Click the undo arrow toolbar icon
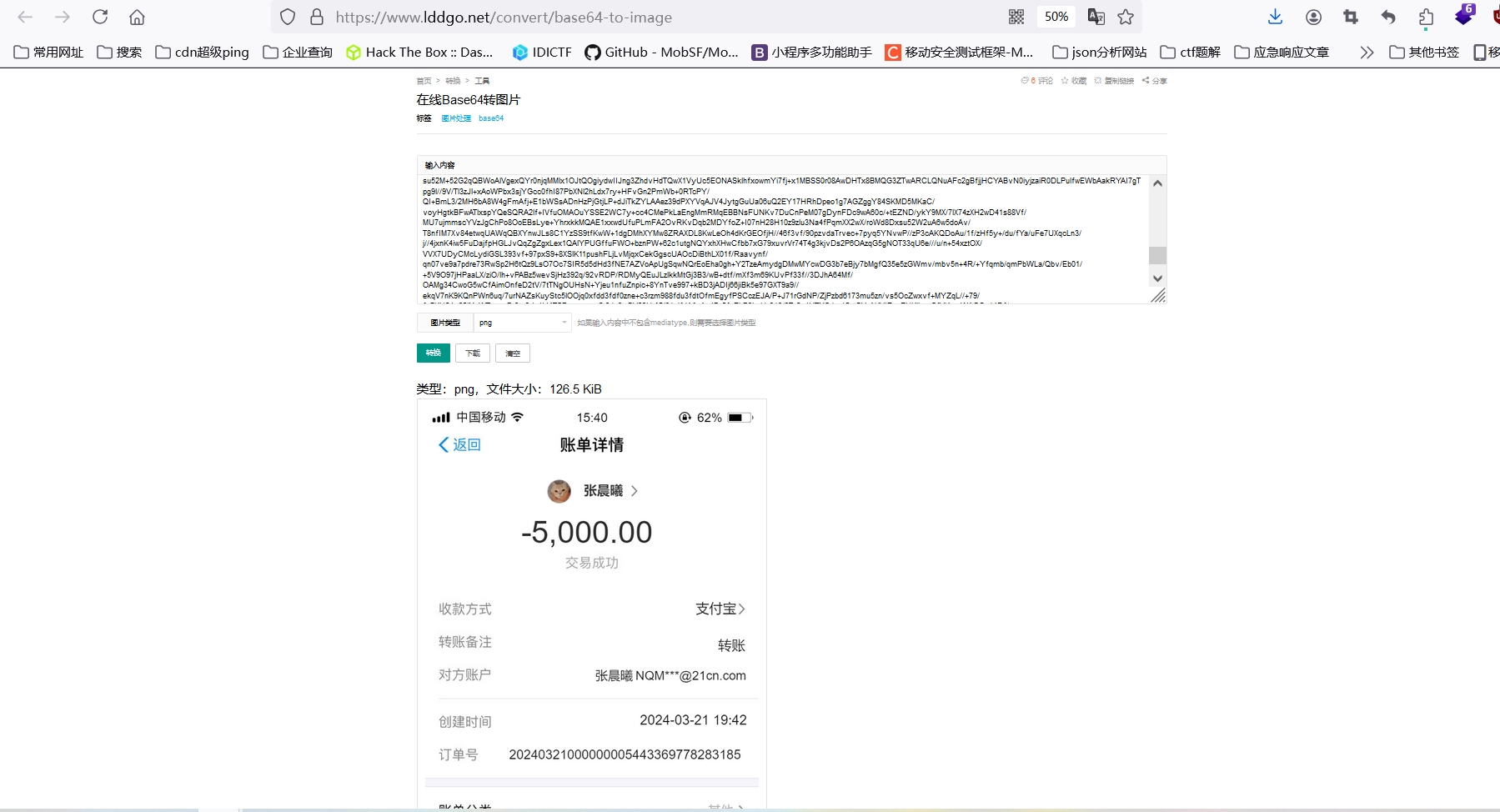 pyautogui.click(x=1388, y=17)
